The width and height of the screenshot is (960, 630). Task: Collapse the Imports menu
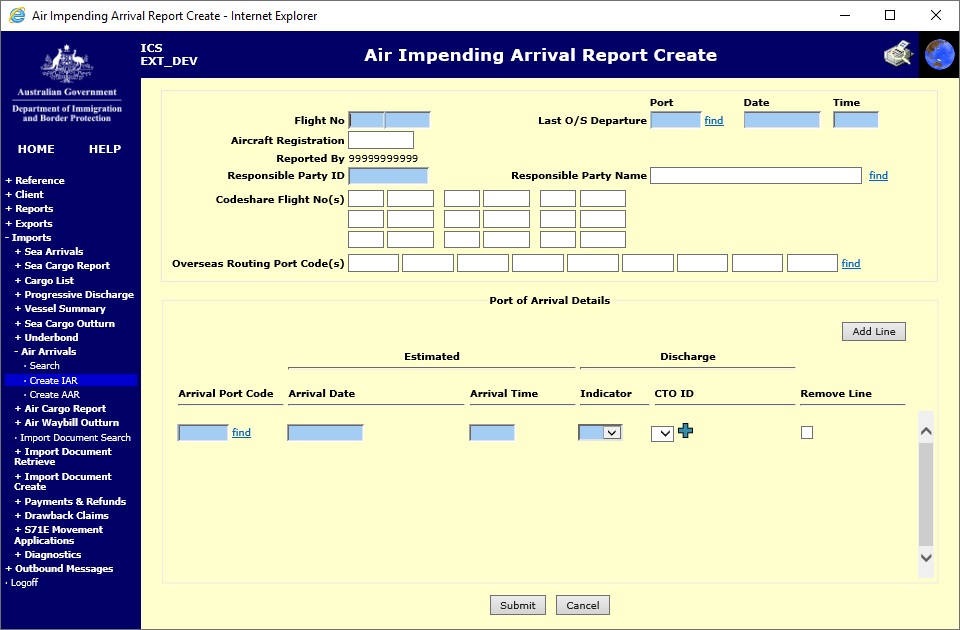pyautogui.click(x=28, y=238)
